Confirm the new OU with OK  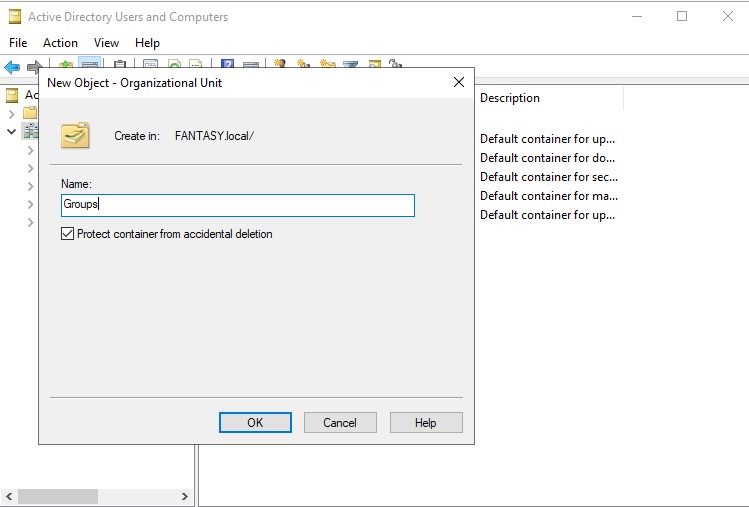[255, 422]
